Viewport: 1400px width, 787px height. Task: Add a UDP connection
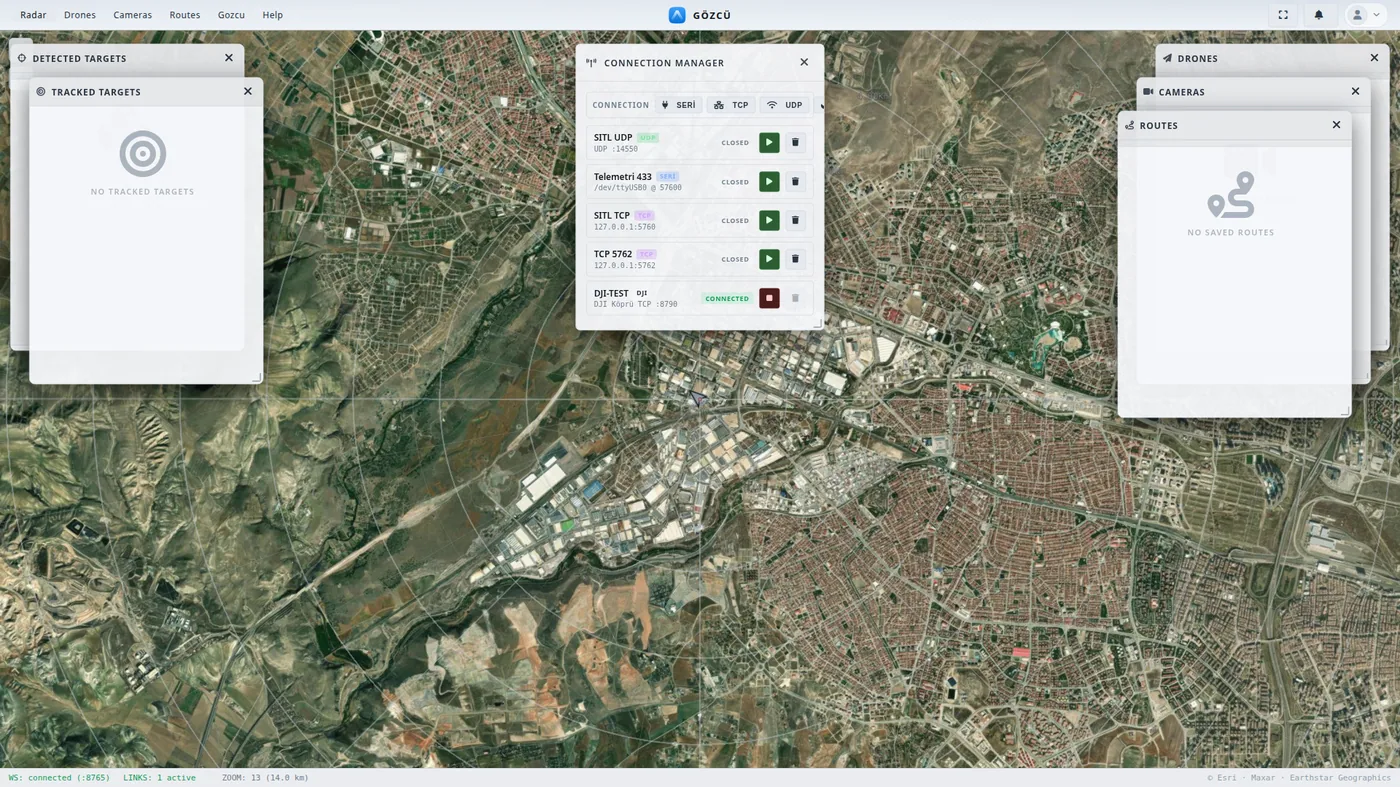tap(785, 105)
